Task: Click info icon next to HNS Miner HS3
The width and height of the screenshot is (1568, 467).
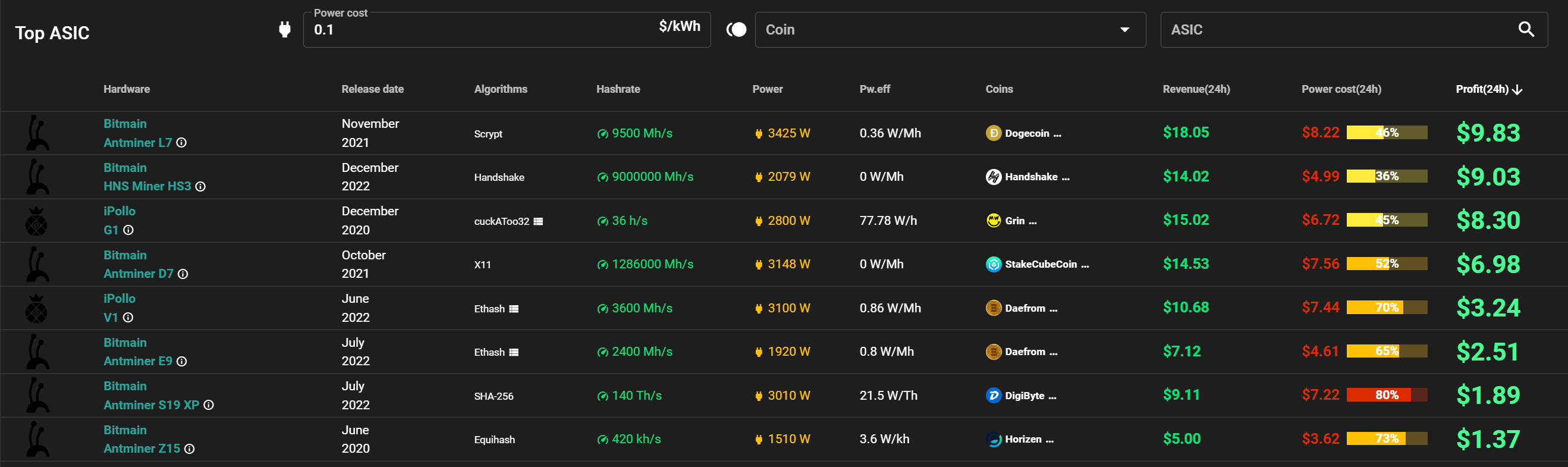Action: point(200,187)
